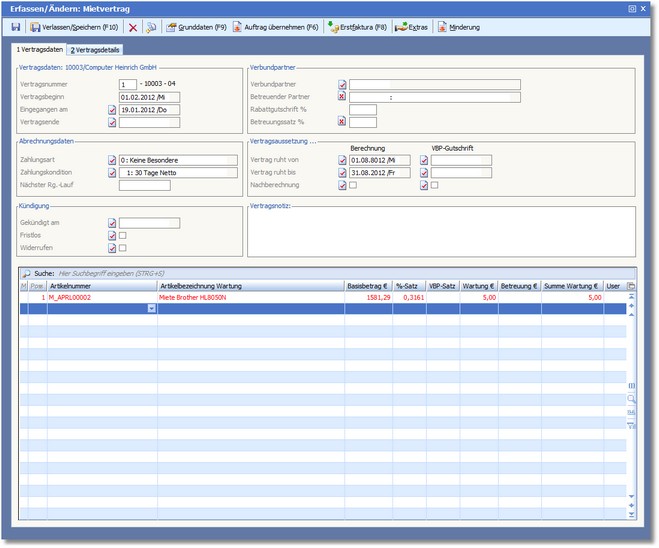
Task: Click the Minderung button
Action: (459, 27)
